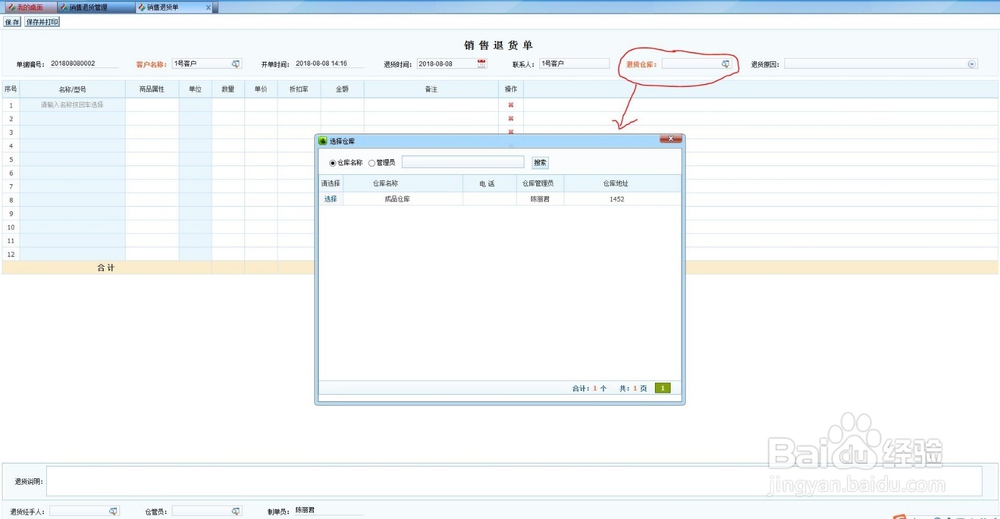Screen dimensions: 1000x519
Task: Switch to the 销售退货单 tab
Action: [163, 7]
